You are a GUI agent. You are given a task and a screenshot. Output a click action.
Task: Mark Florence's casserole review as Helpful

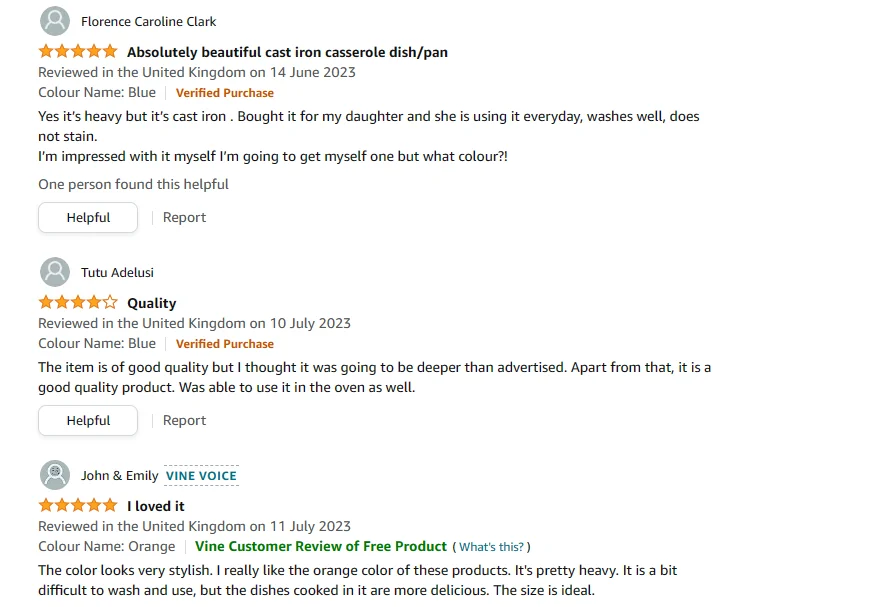point(88,217)
